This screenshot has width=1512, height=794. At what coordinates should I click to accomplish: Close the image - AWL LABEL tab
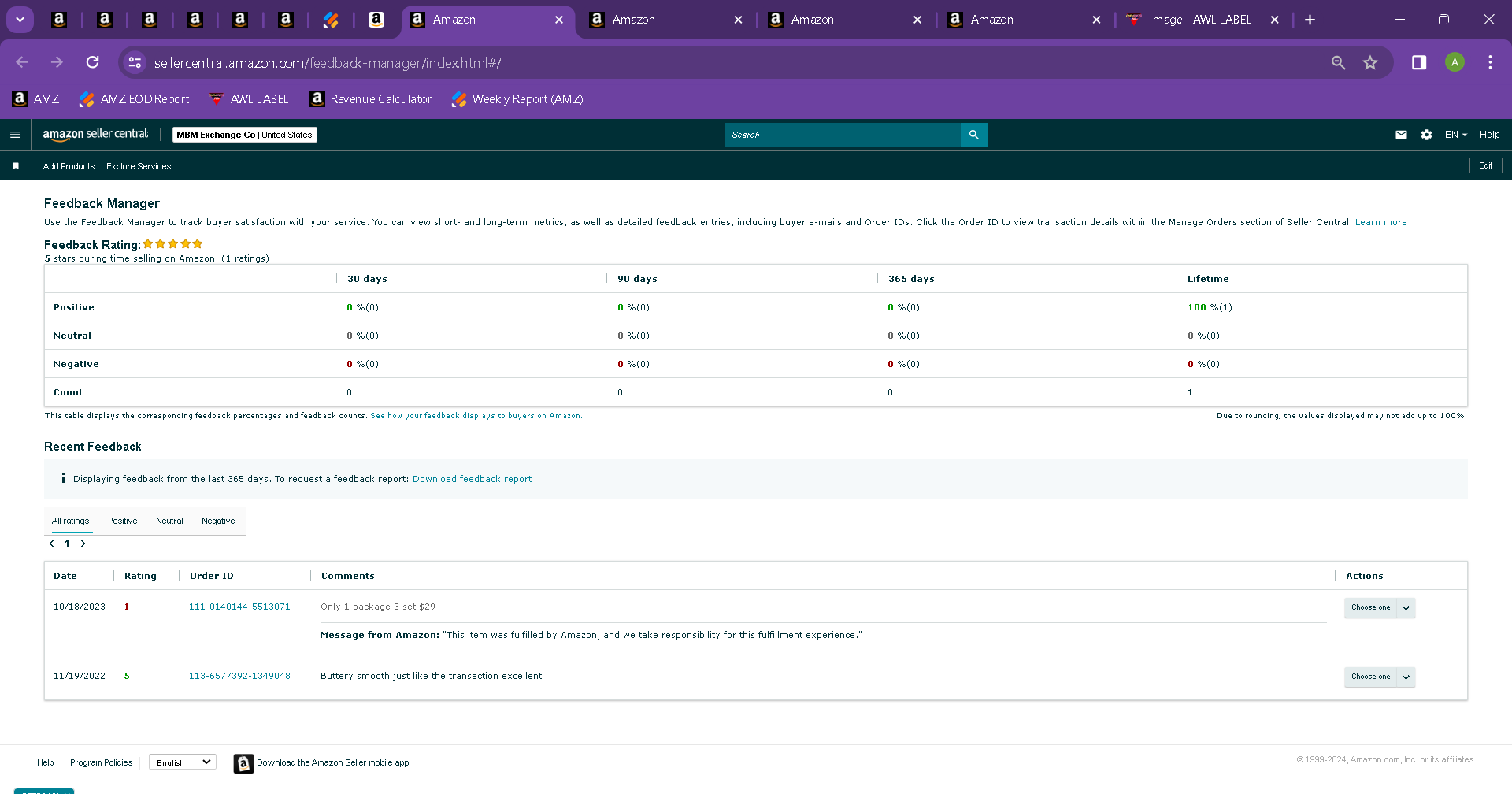coord(1275,20)
